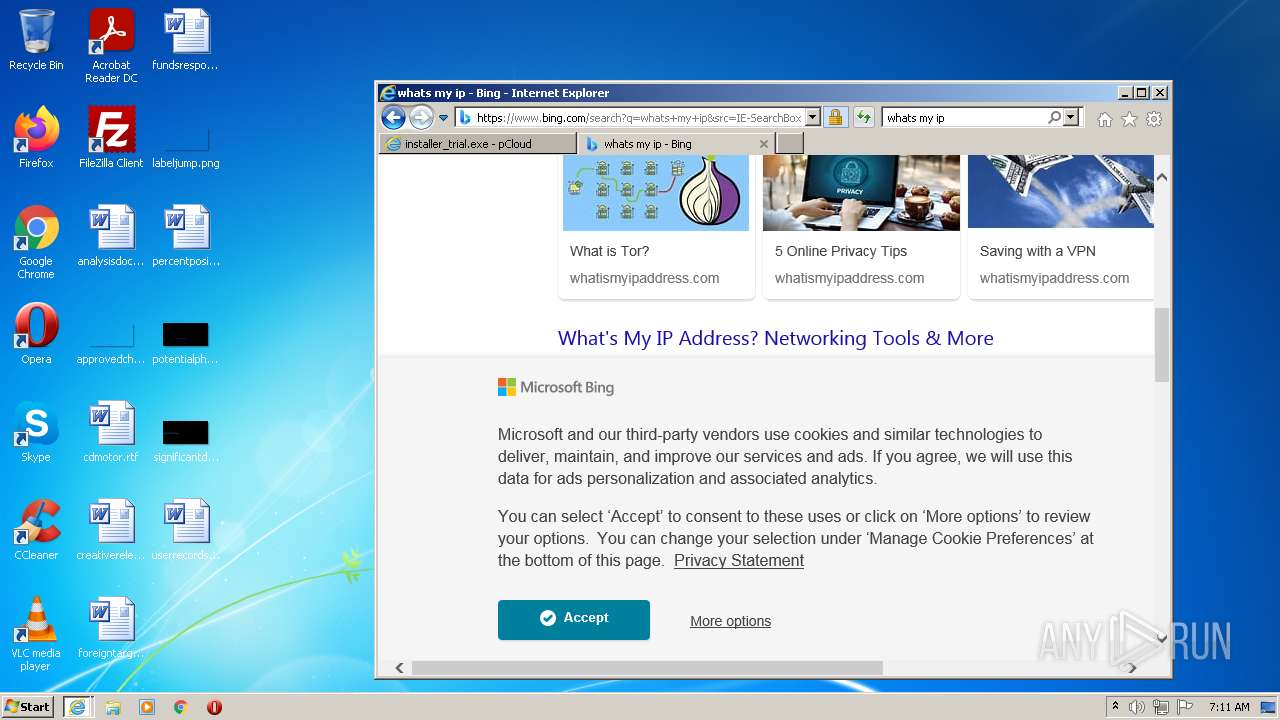Select the Firefox desktop shortcut
The height and width of the screenshot is (720, 1280).
pos(36,138)
